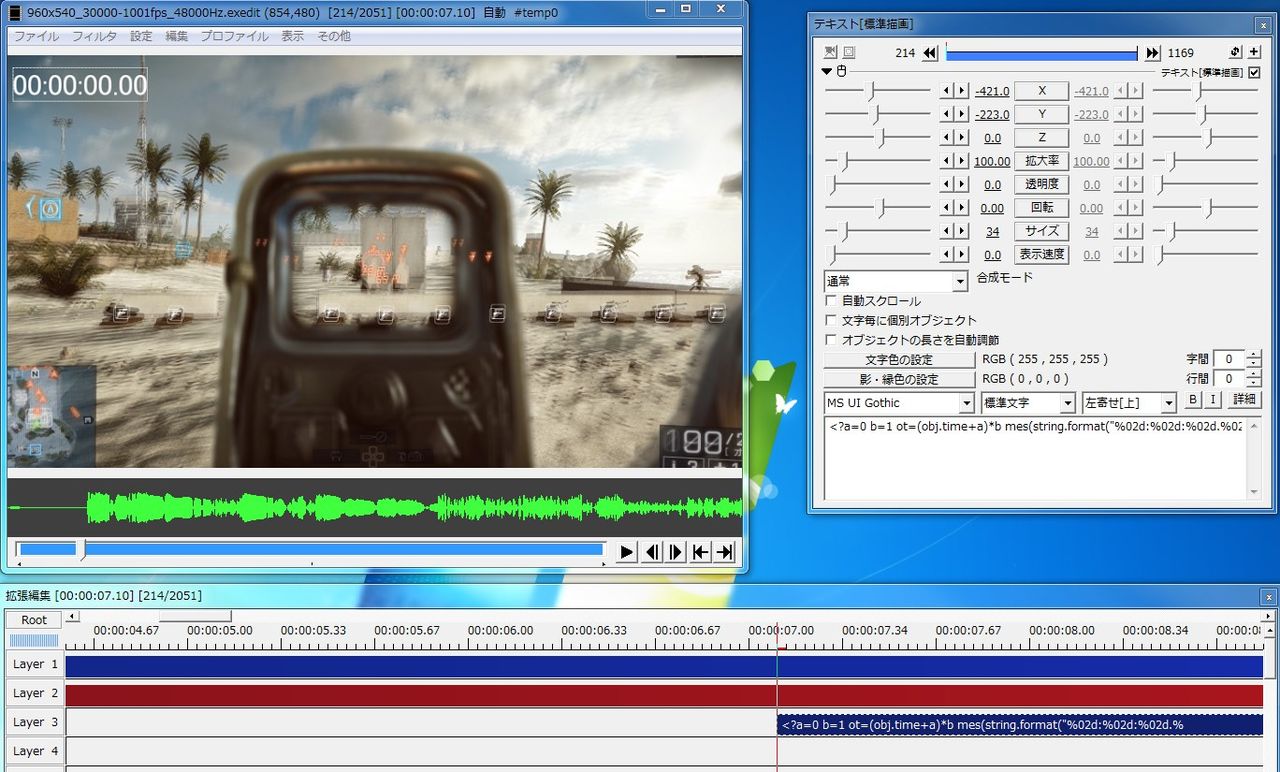Decrease the left 透明度 value with arrow
The image size is (1280, 772).
click(947, 184)
